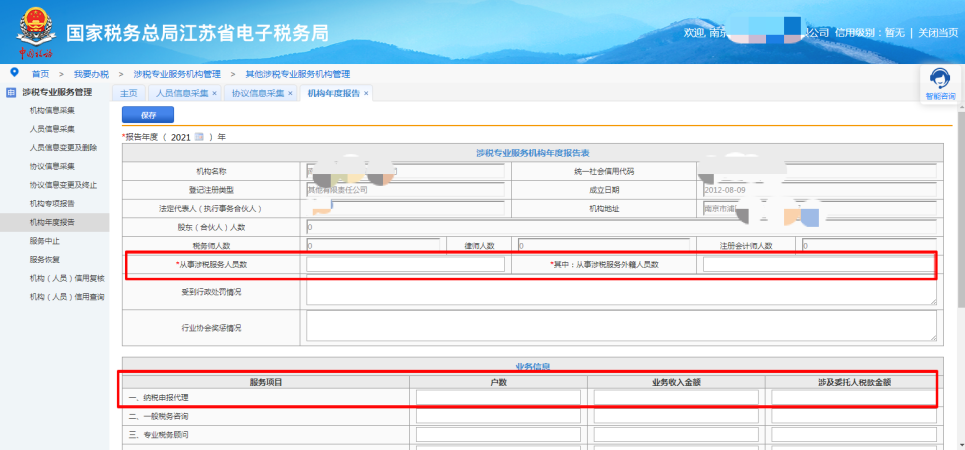Click the 关闭当页 link in header
The height and width of the screenshot is (450, 965).
coord(938,32)
